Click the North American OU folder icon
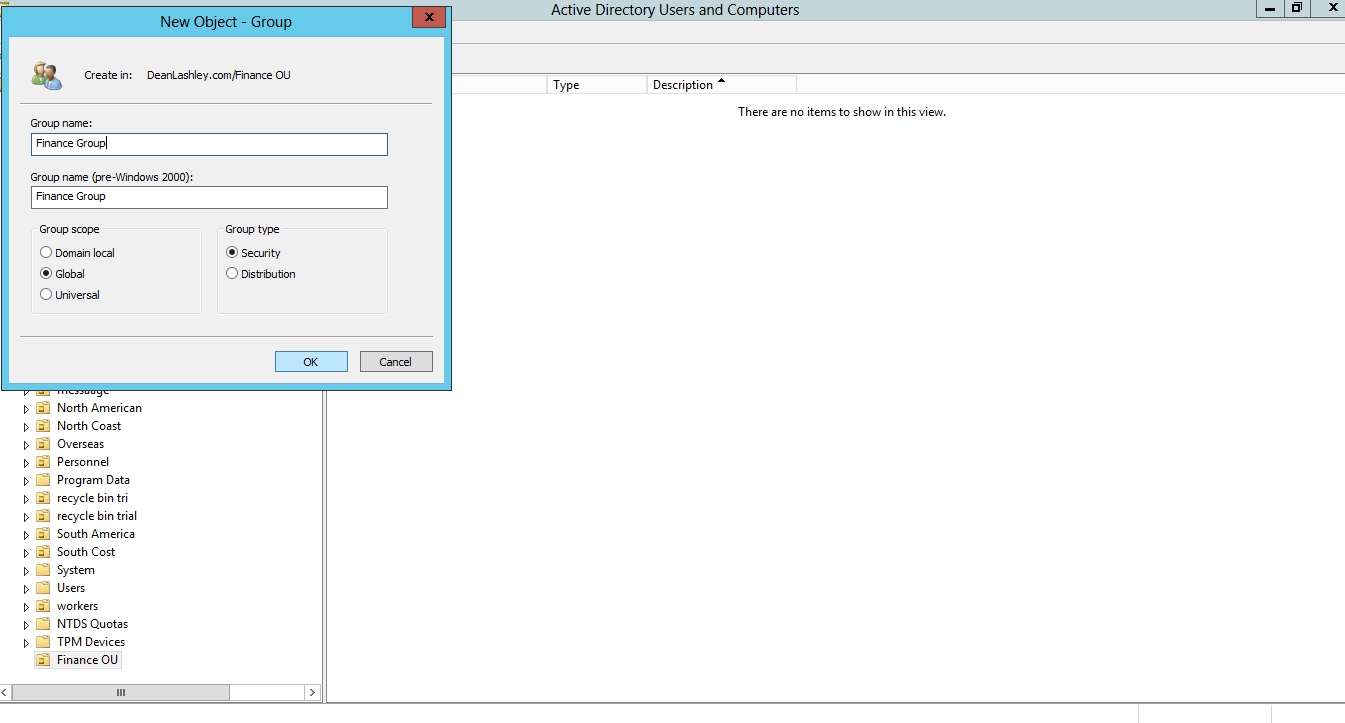1345x723 pixels. pyautogui.click(x=43, y=408)
